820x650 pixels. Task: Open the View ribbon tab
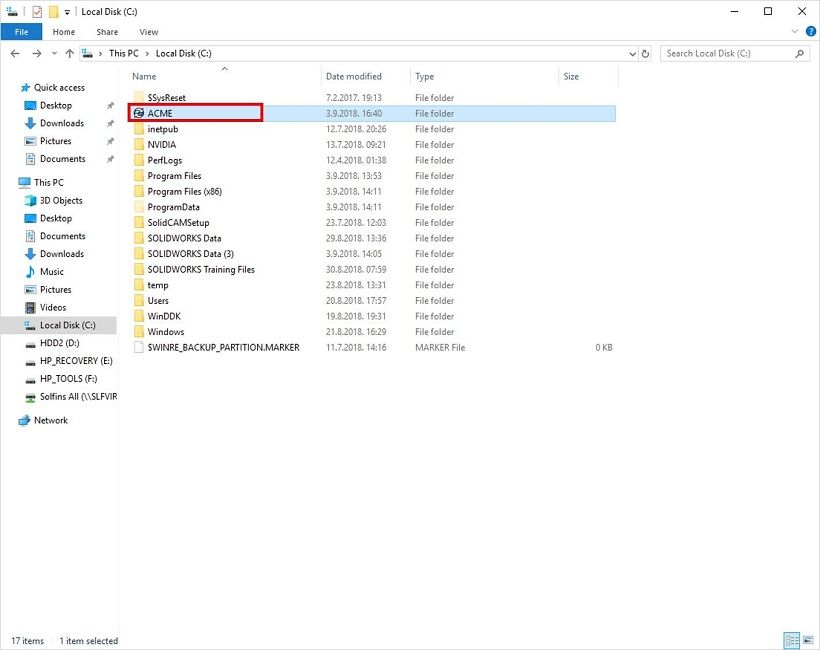click(x=148, y=32)
